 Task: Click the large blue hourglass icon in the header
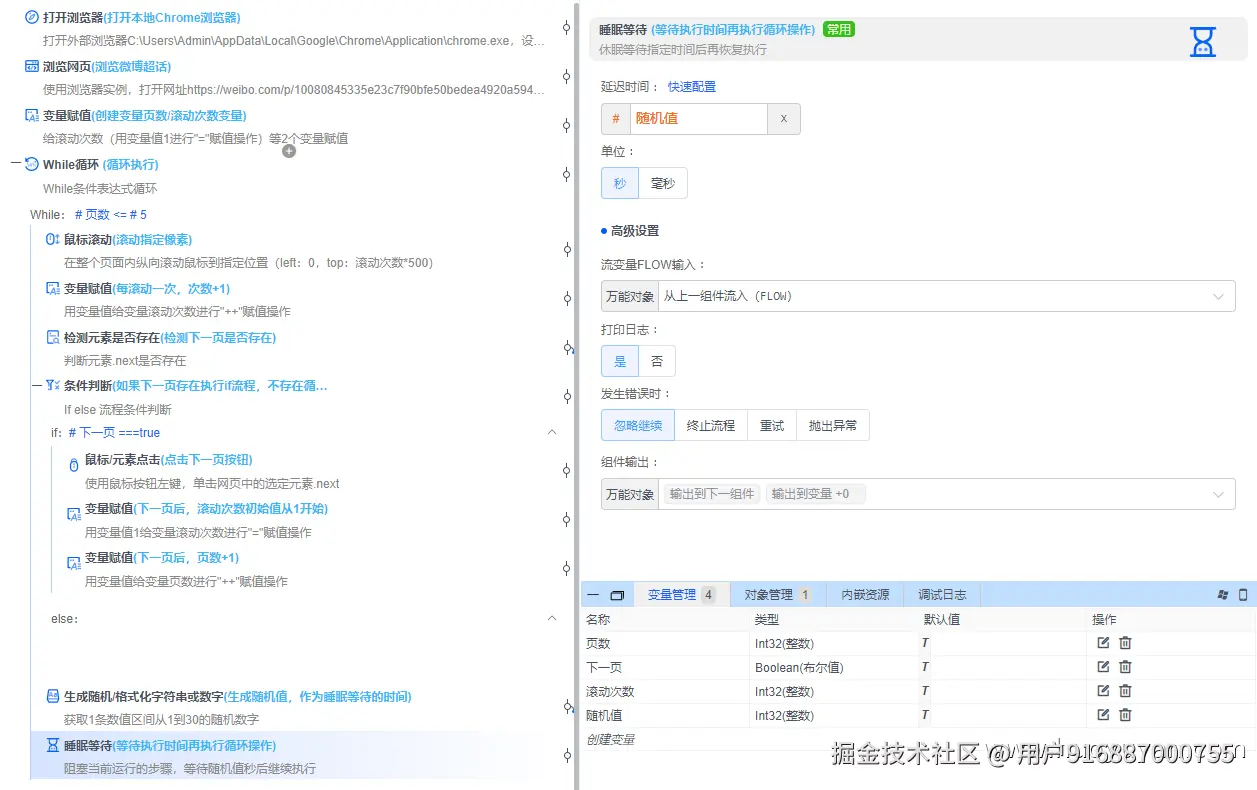point(1202,41)
